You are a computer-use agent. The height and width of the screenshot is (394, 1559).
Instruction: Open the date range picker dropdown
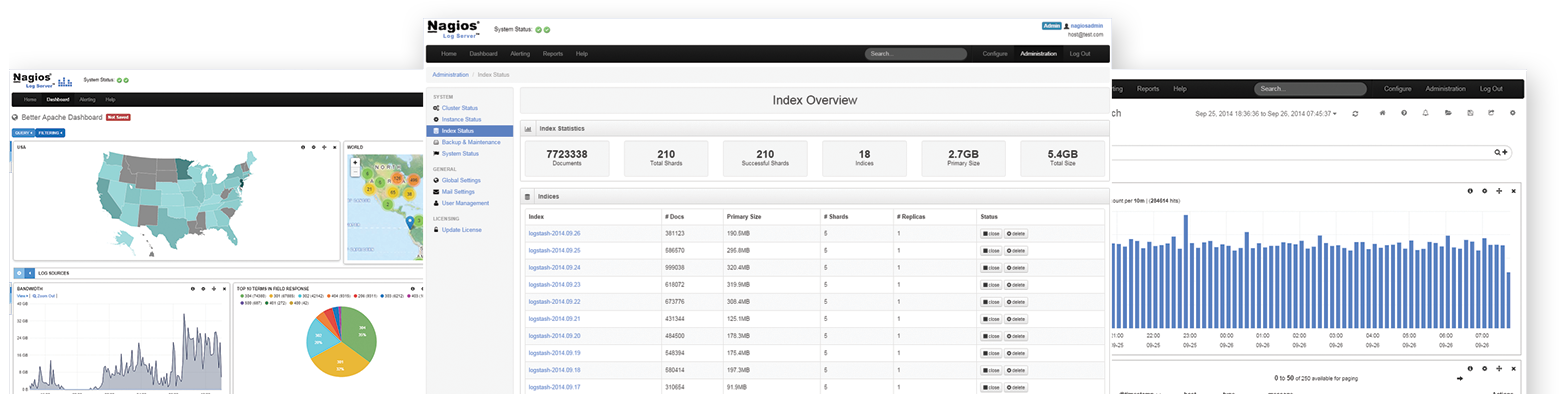point(1266,114)
